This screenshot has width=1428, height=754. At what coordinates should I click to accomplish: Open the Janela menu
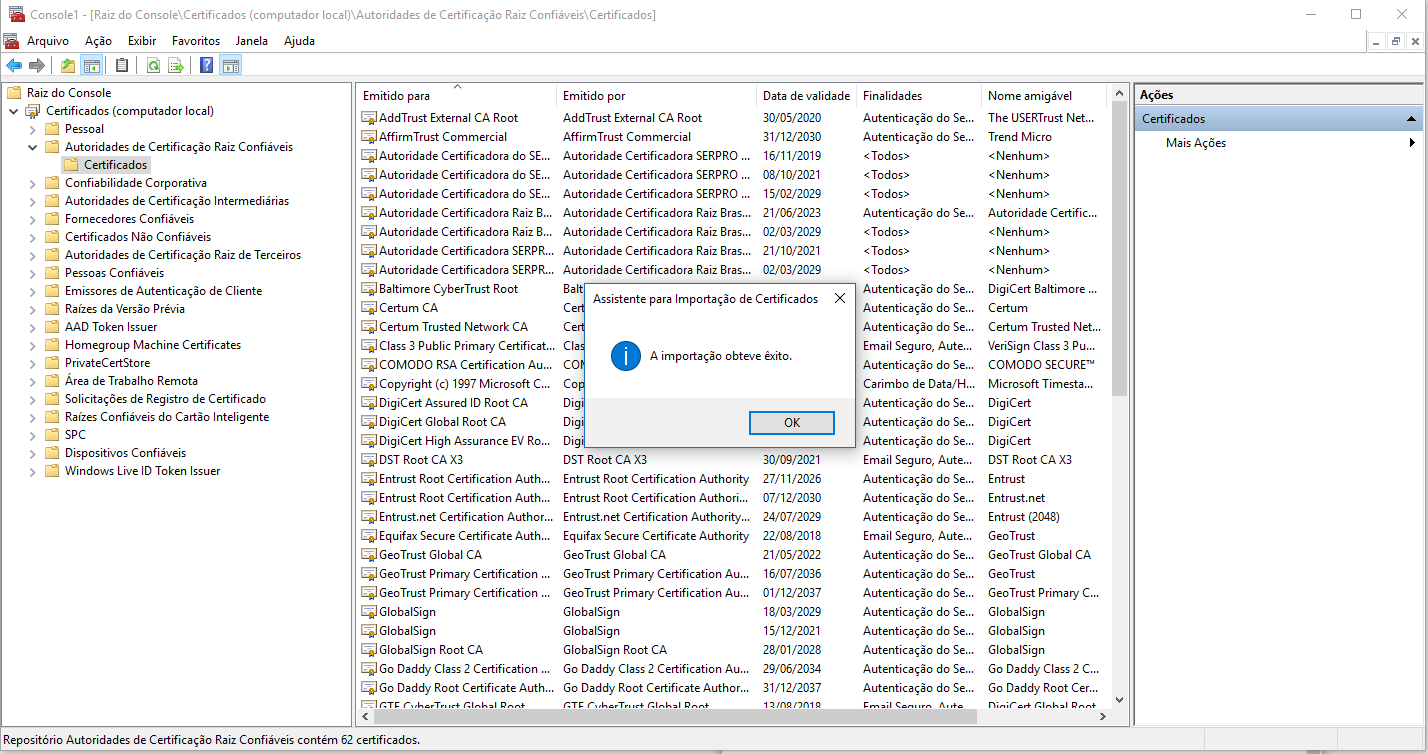click(x=252, y=41)
